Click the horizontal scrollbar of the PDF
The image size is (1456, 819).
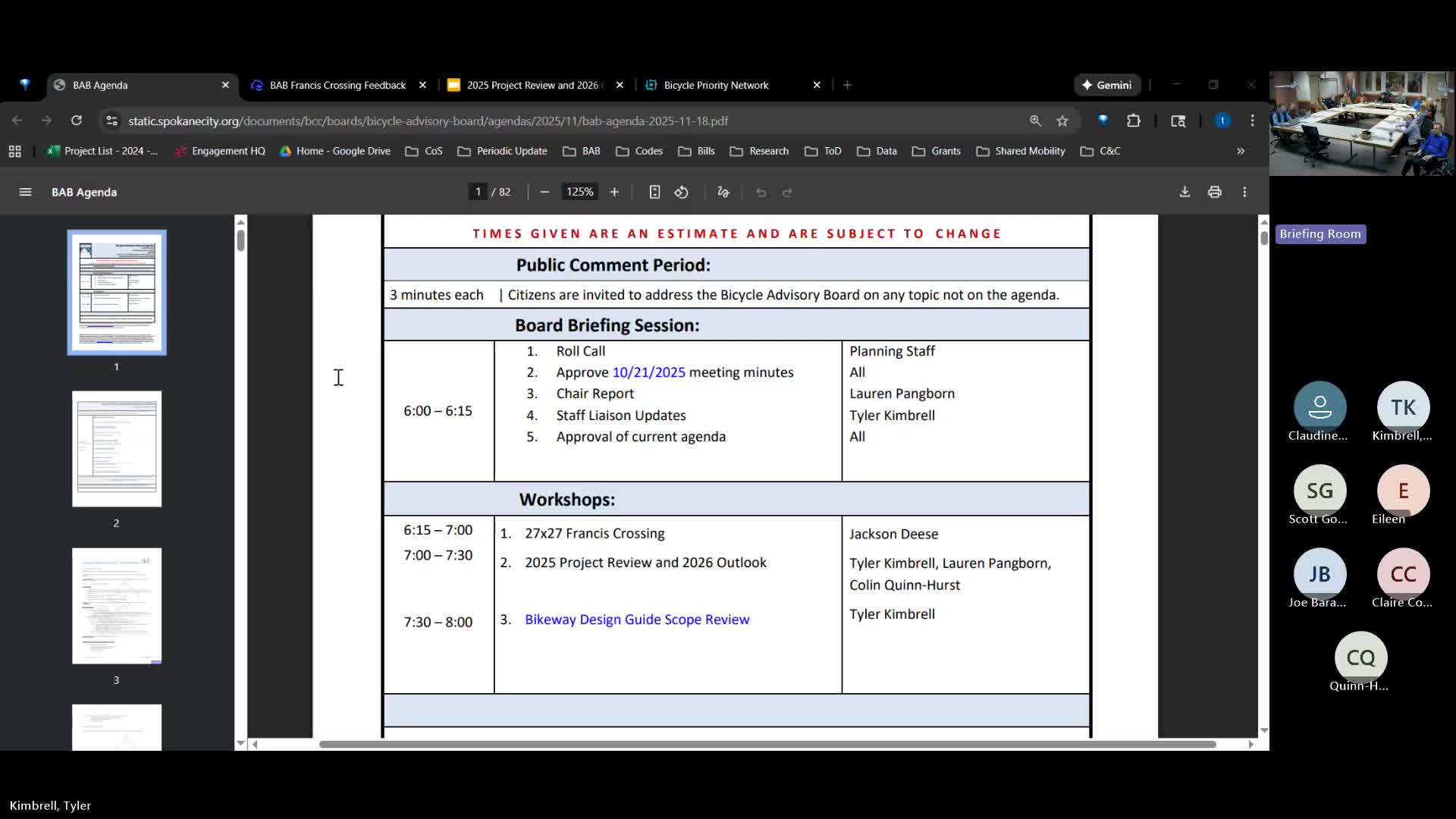(x=766, y=744)
